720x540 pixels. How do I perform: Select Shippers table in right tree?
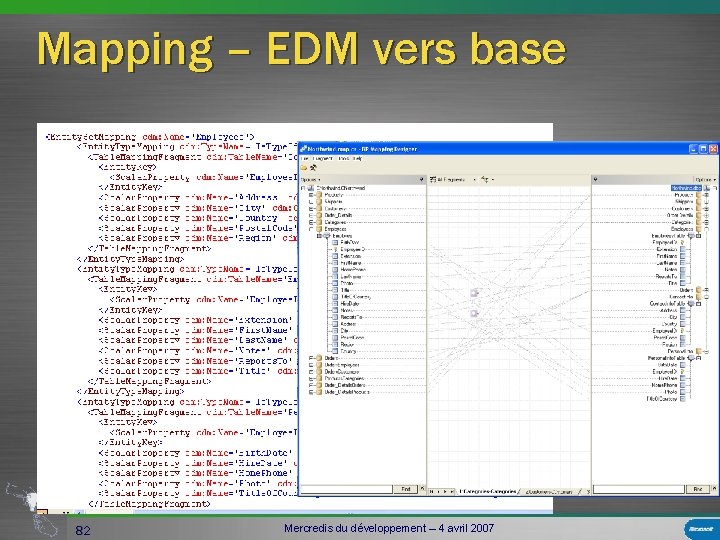pyautogui.click(x=684, y=202)
